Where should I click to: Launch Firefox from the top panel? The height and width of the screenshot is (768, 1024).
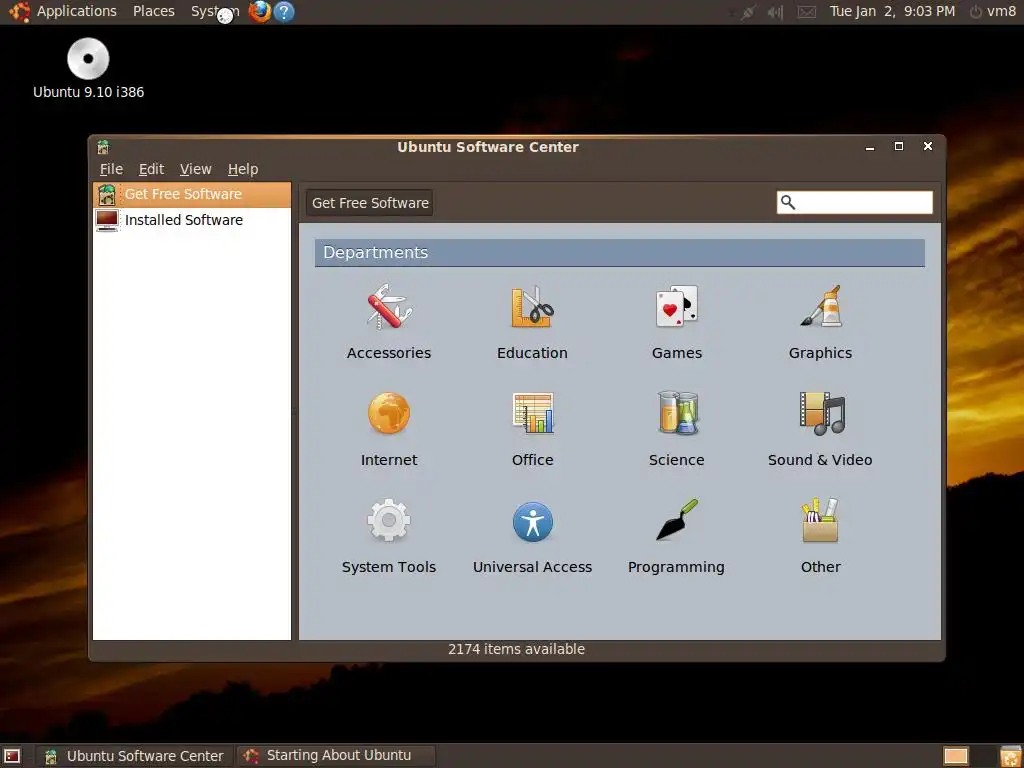click(x=260, y=12)
